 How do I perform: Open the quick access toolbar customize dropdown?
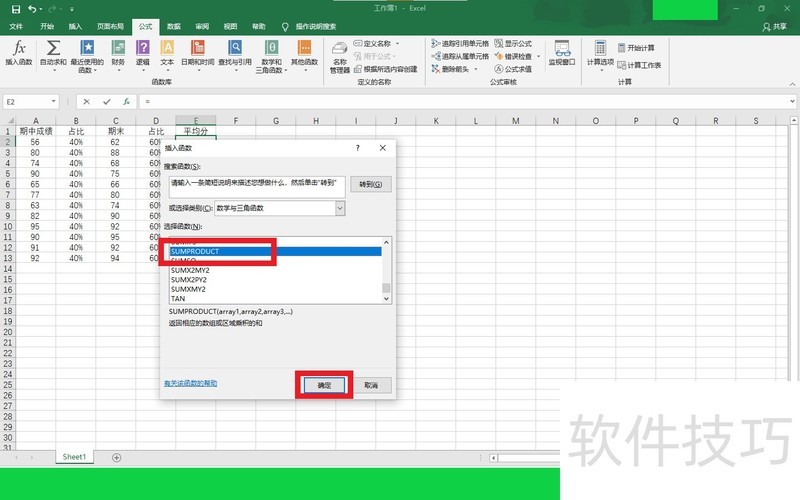point(72,9)
